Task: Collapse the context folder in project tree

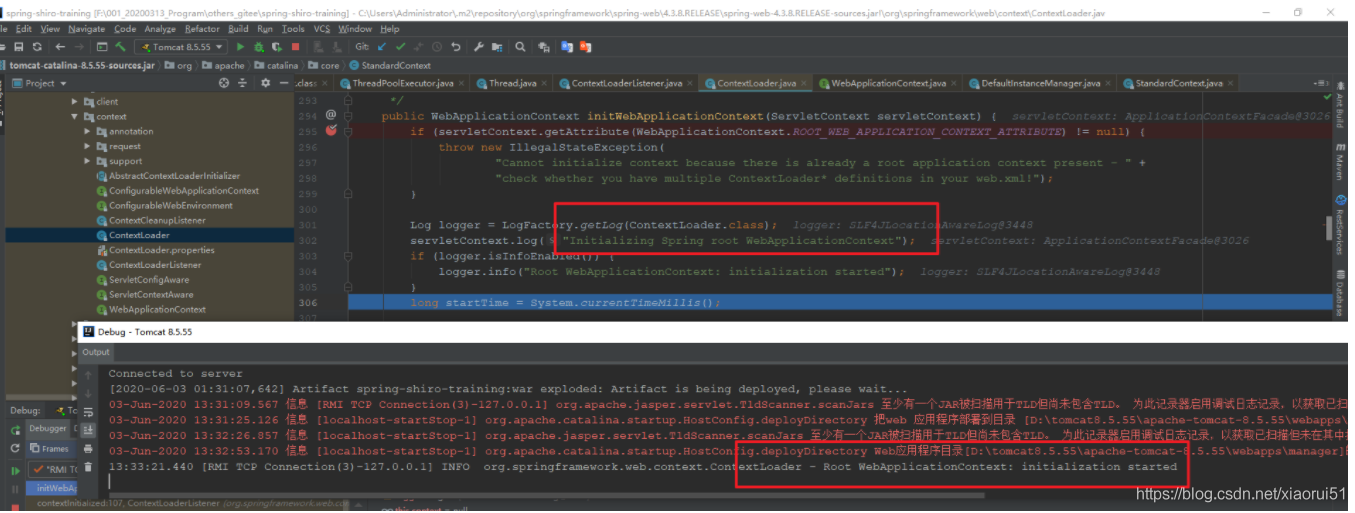Action: [74, 117]
